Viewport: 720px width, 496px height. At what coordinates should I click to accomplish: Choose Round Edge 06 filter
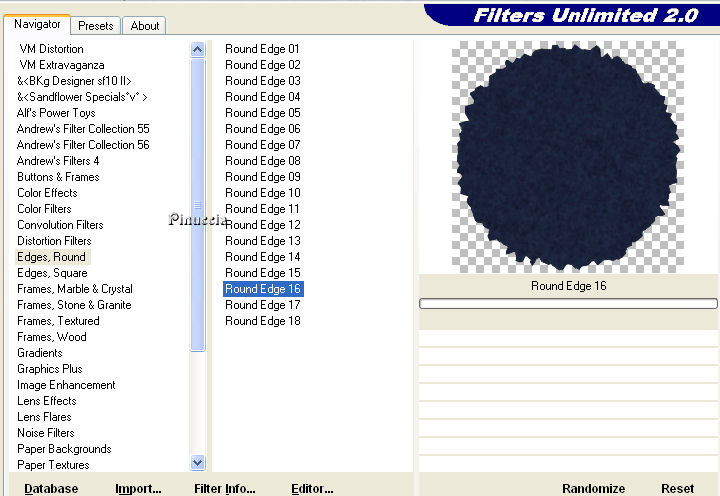(263, 129)
